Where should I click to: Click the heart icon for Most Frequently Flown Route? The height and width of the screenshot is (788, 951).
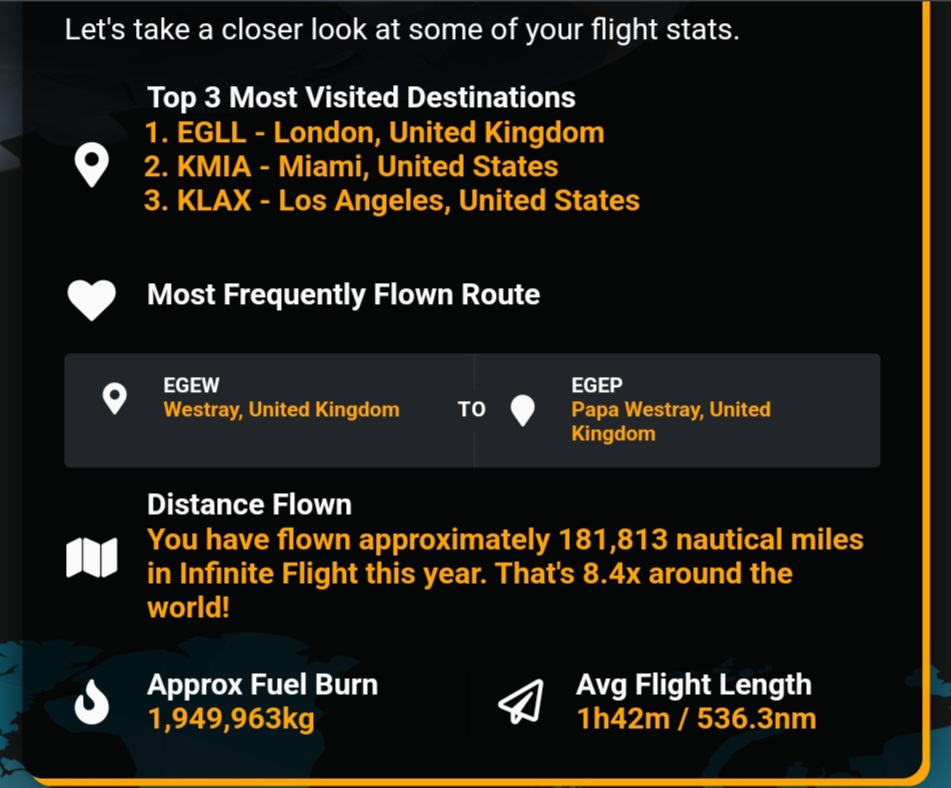coord(92,299)
